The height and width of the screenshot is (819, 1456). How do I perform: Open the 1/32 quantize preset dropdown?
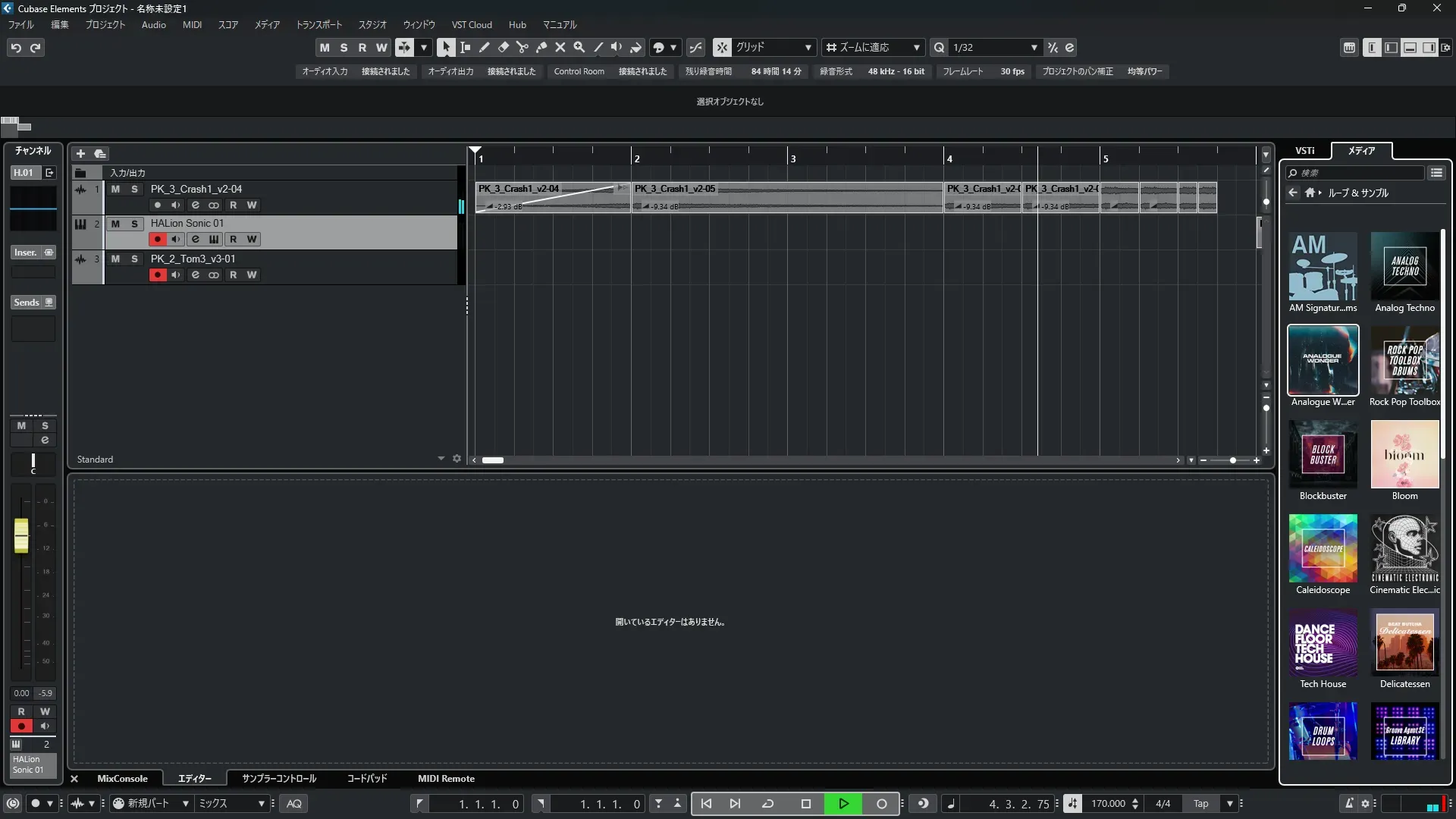coord(1034,47)
